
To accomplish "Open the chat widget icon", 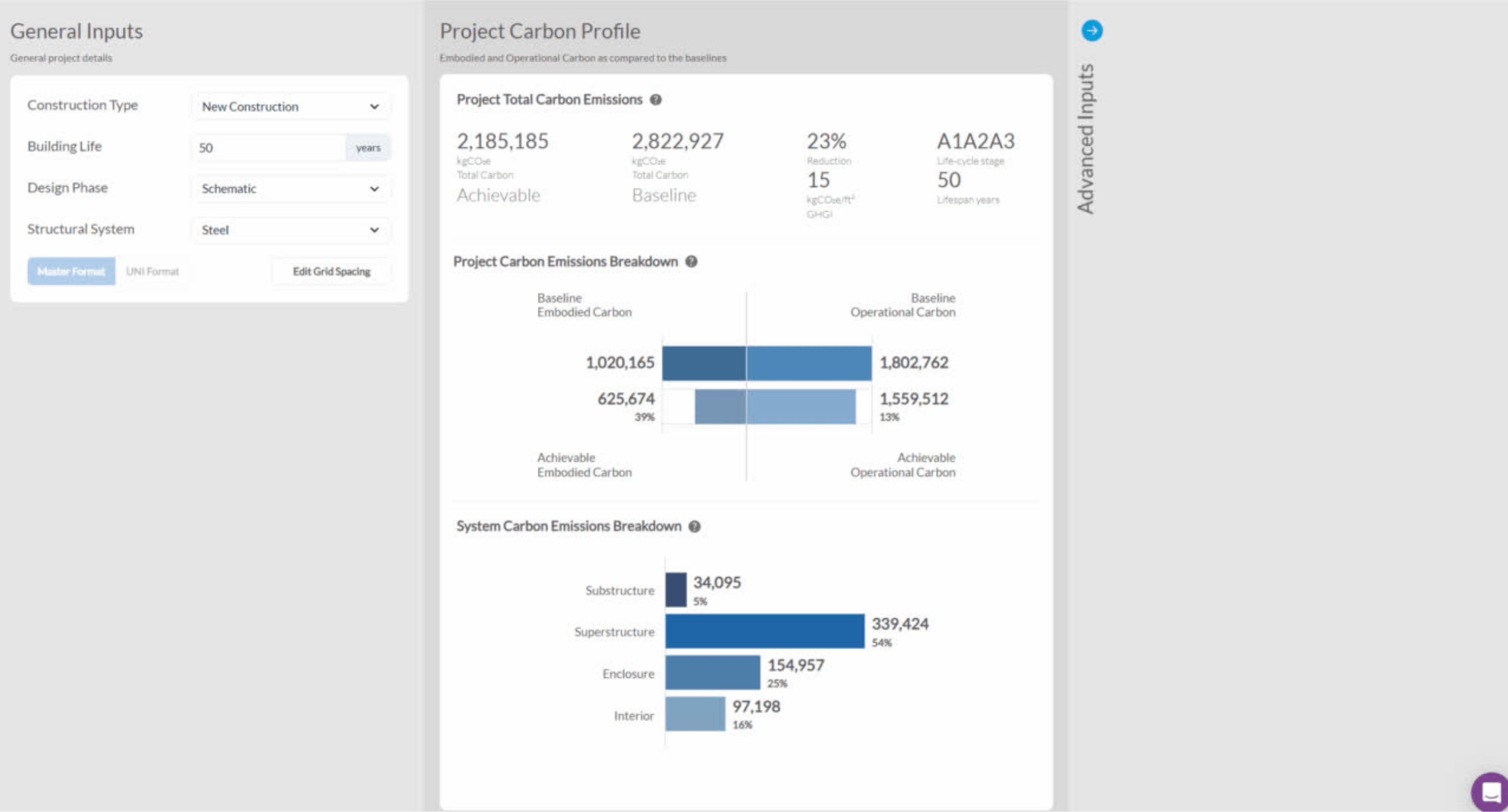I will (1490, 793).
